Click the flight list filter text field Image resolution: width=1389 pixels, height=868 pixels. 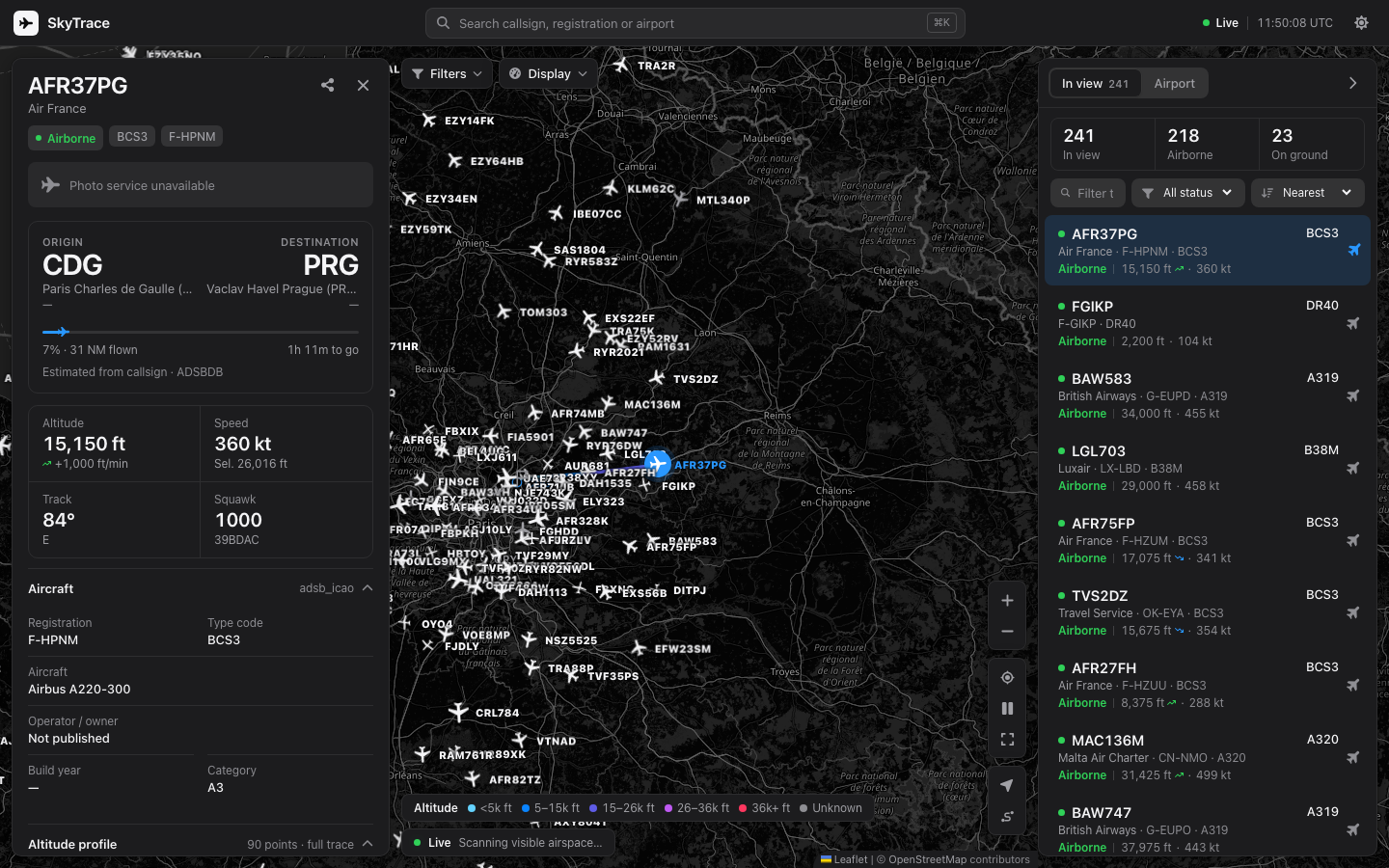[1088, 193]
